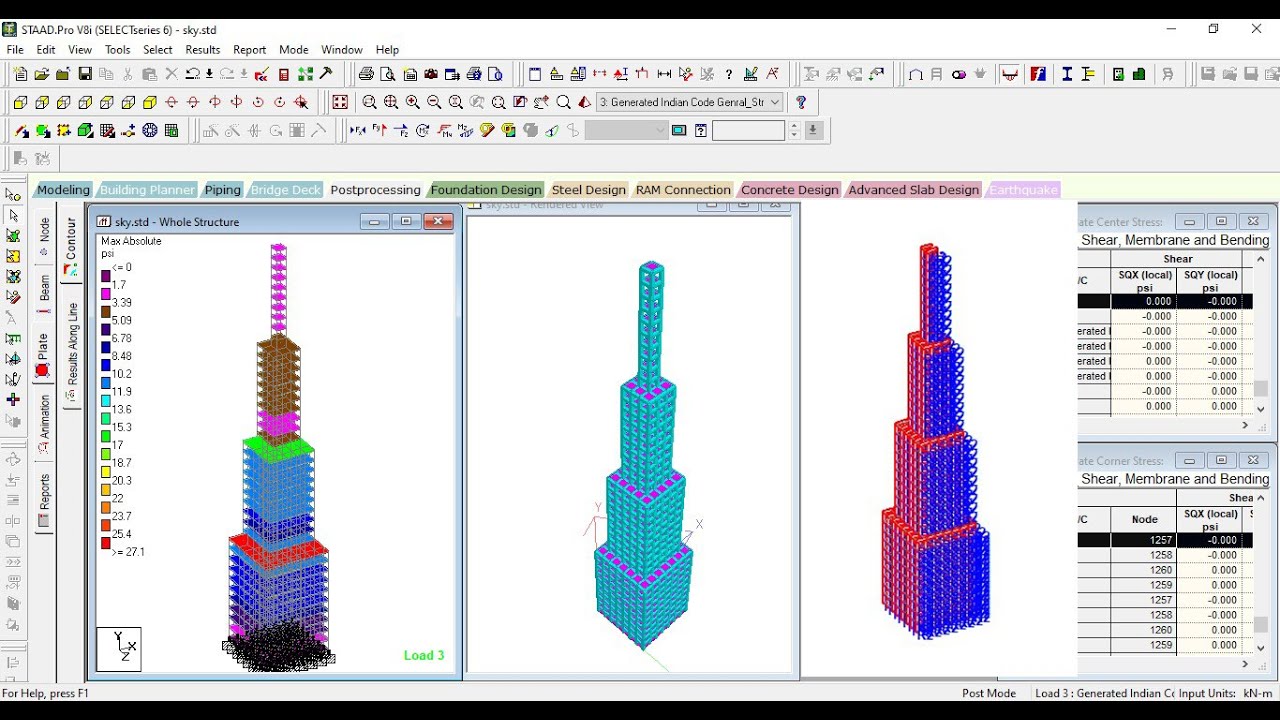
Task: Click the Zoom Out minus magnifier
Action: pyautogui.click(x=434, y=102)
